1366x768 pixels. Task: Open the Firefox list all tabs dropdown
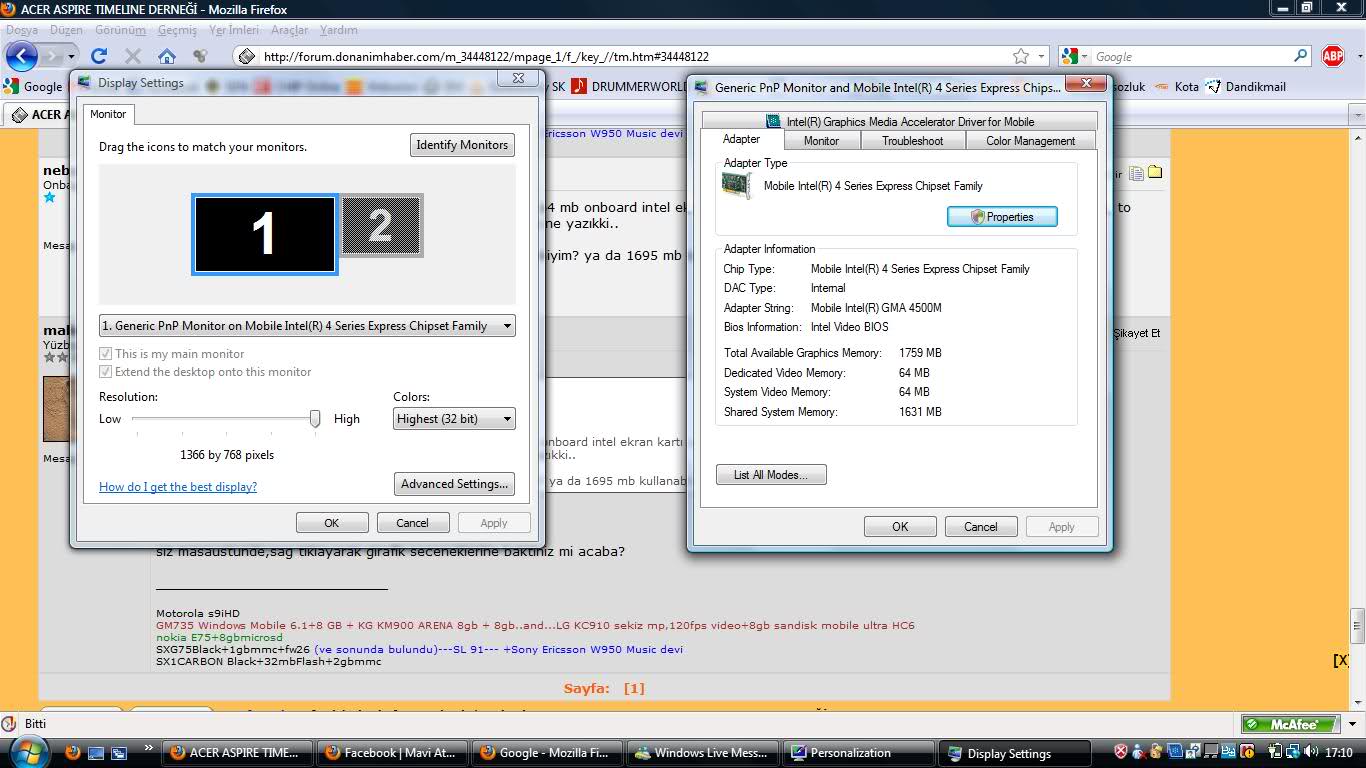tap(1357, 115)
